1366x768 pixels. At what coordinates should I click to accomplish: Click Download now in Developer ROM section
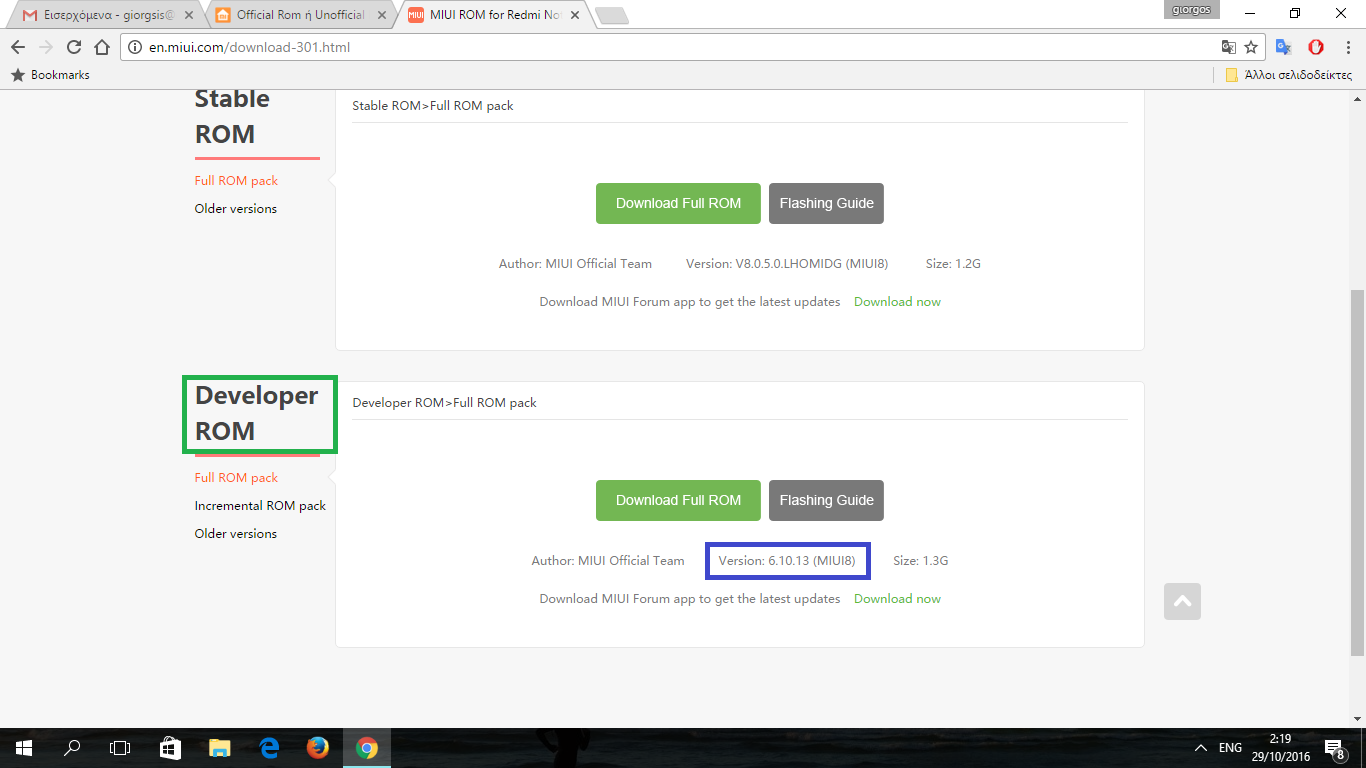(x=897, y=599)
